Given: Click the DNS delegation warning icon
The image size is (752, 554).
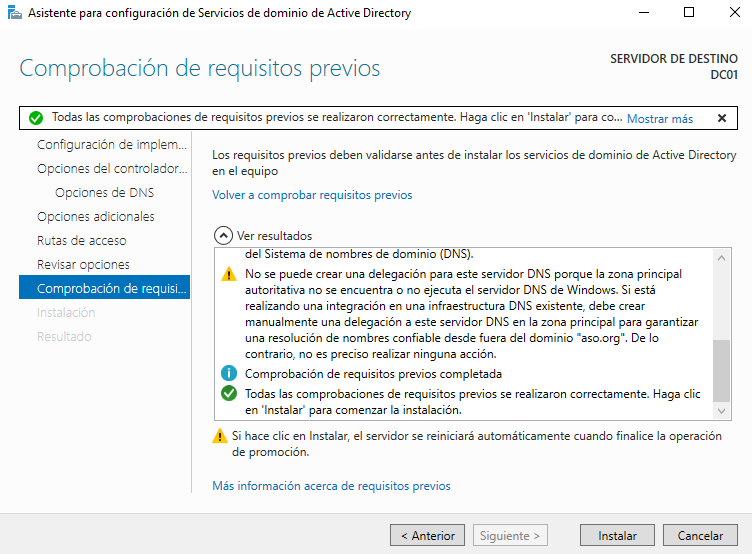Looking at the screenshot, I should point(229,273).
